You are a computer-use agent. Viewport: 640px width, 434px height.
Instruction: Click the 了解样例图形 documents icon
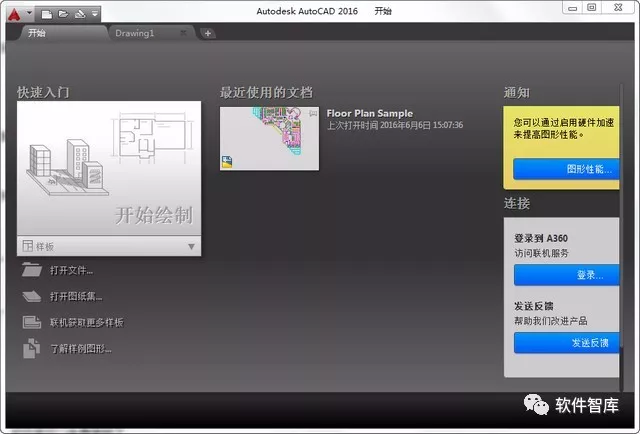click(31, 348)
